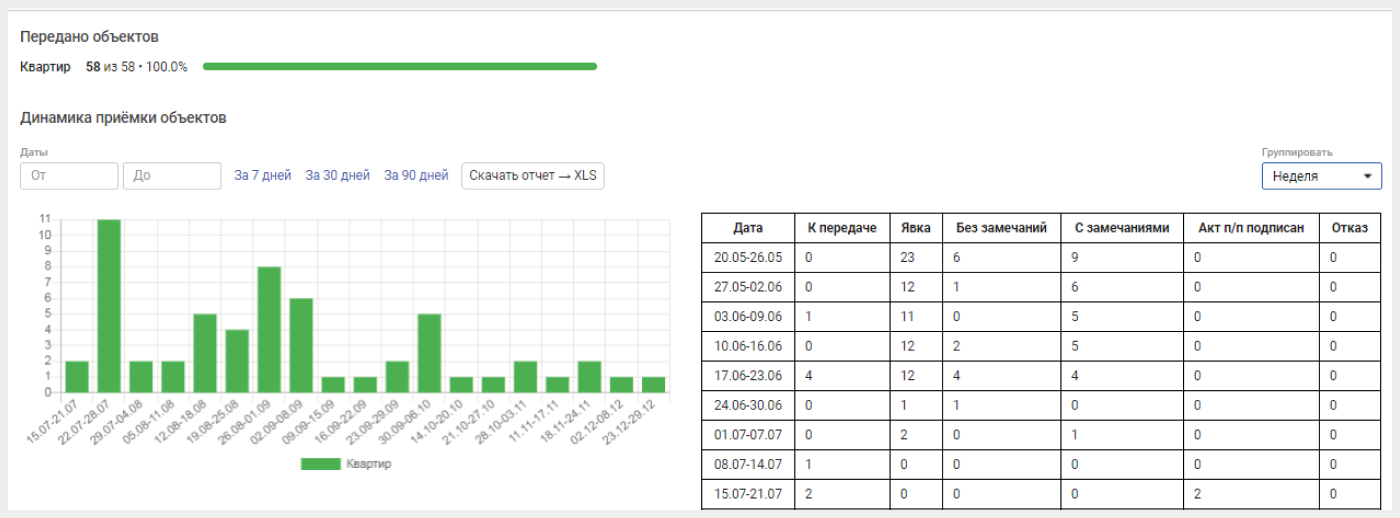Viewport: 1400px width, 518px height.
Task: Click the 'Акт п/п подписан' column header
Action: coord(1251,228)
